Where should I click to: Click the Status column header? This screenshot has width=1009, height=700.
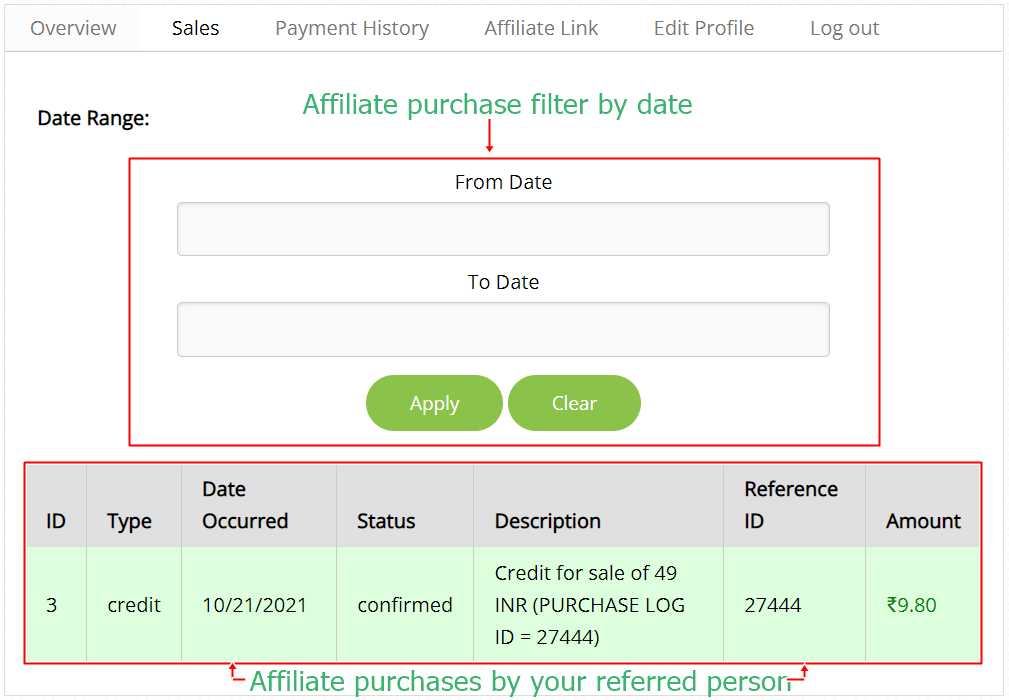(386, 521)
